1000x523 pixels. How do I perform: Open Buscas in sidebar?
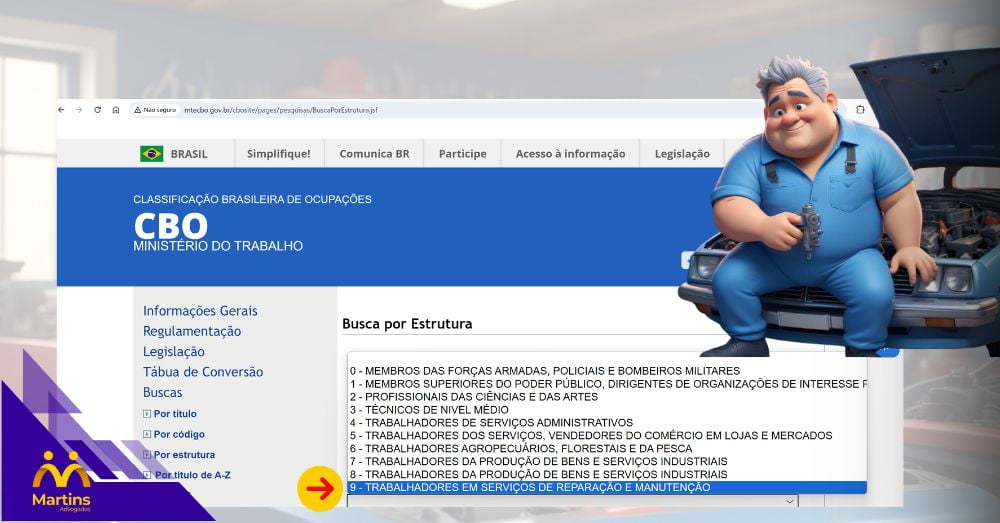(163, 392)
